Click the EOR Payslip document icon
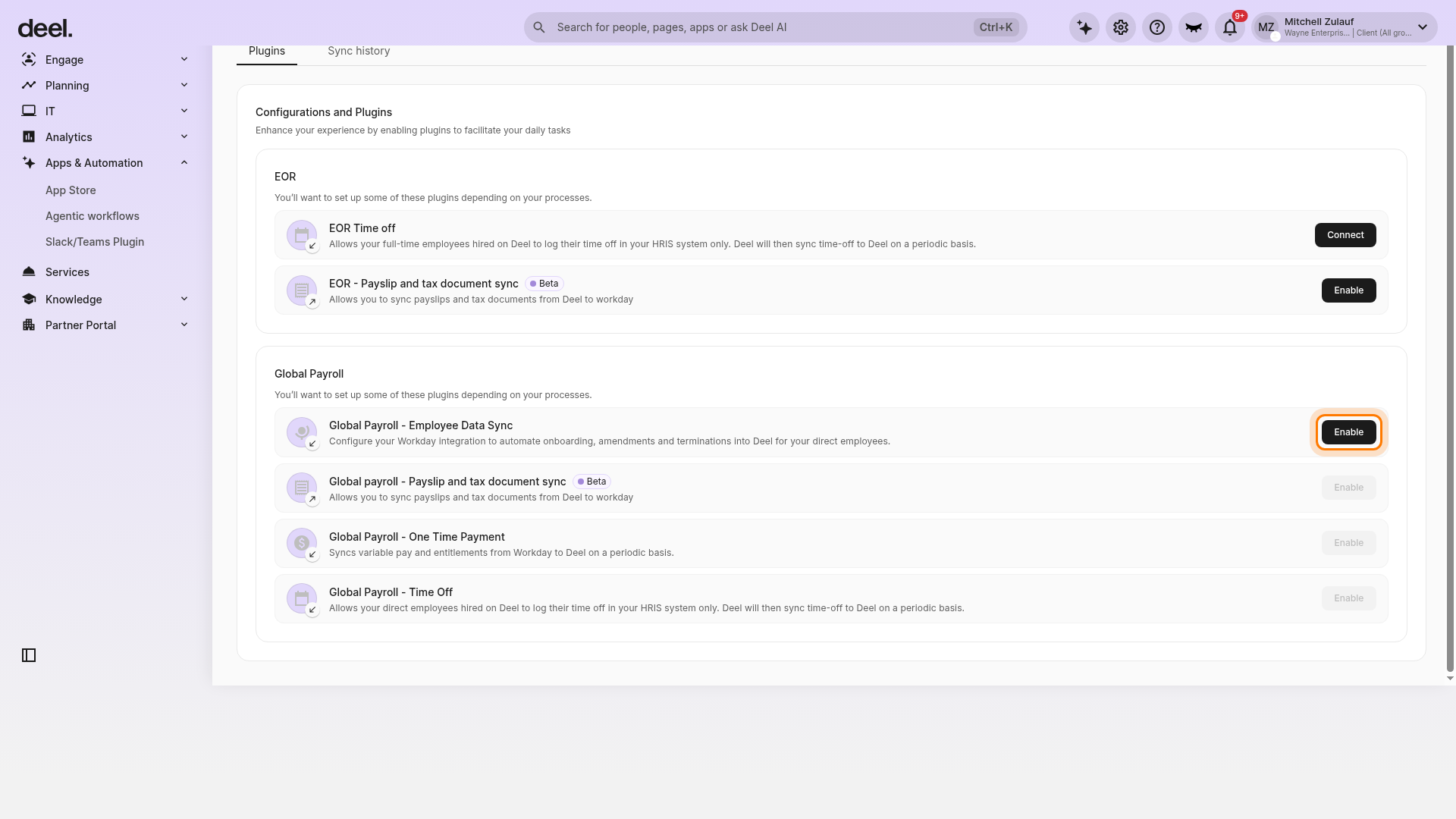 pos(302,290)
